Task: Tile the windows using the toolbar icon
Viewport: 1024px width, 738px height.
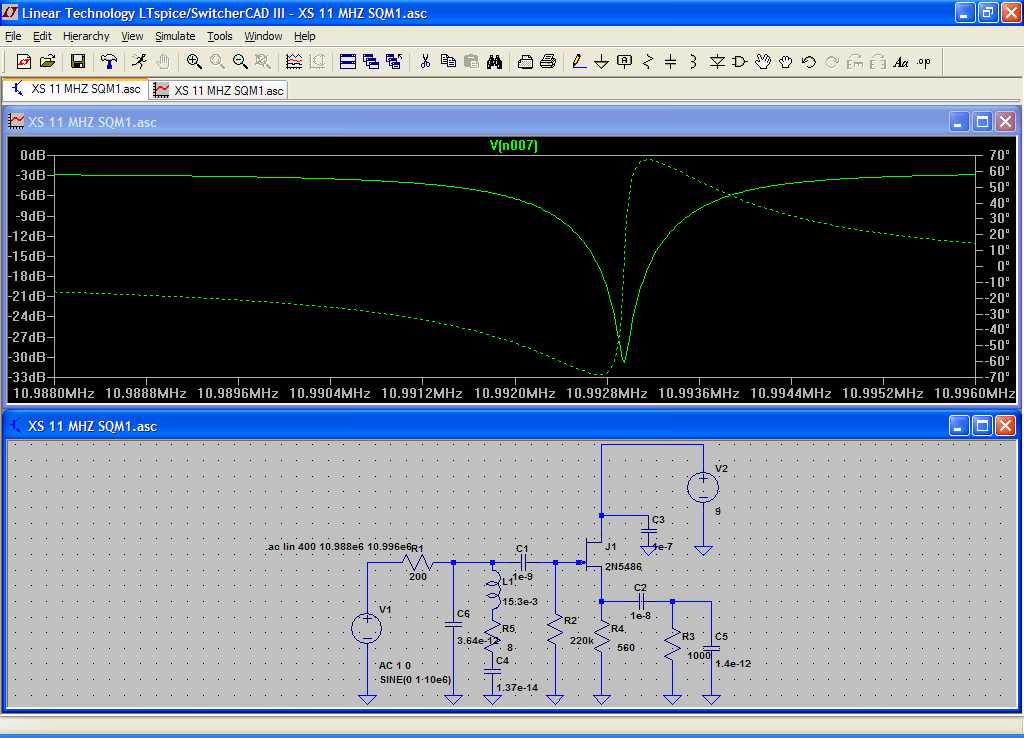Action: (348, 62)
